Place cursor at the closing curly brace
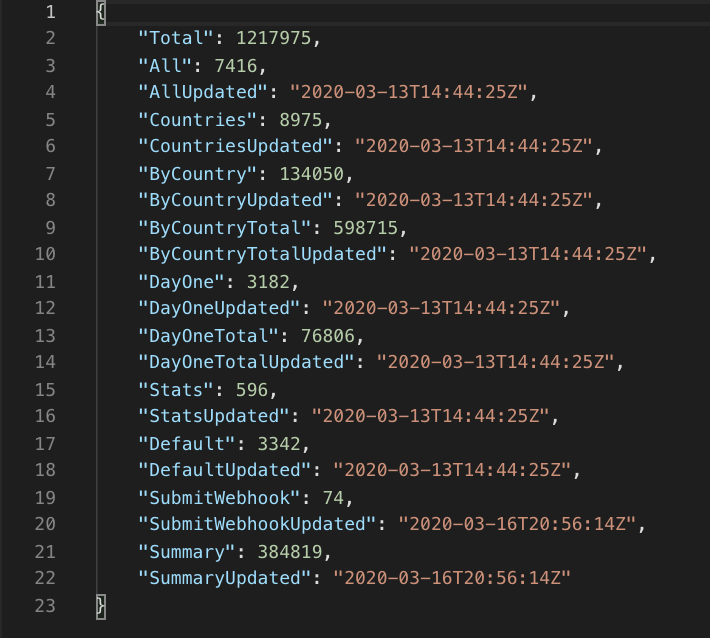Screen dimensions: 710x638 click(101, 607)
